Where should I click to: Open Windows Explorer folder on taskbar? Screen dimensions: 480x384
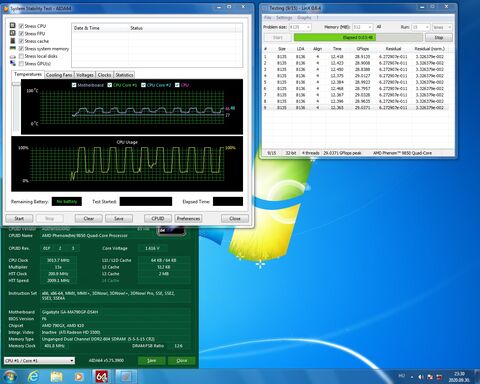coord(56,377)
